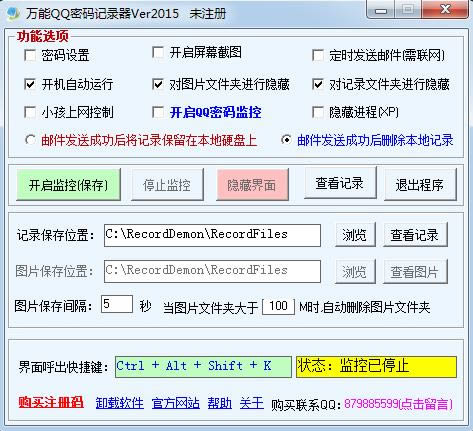473x431 pixels.
Task: Uncheck 对图片文件夹进行隐藏 checkbox
Action: tap(158, 84)
